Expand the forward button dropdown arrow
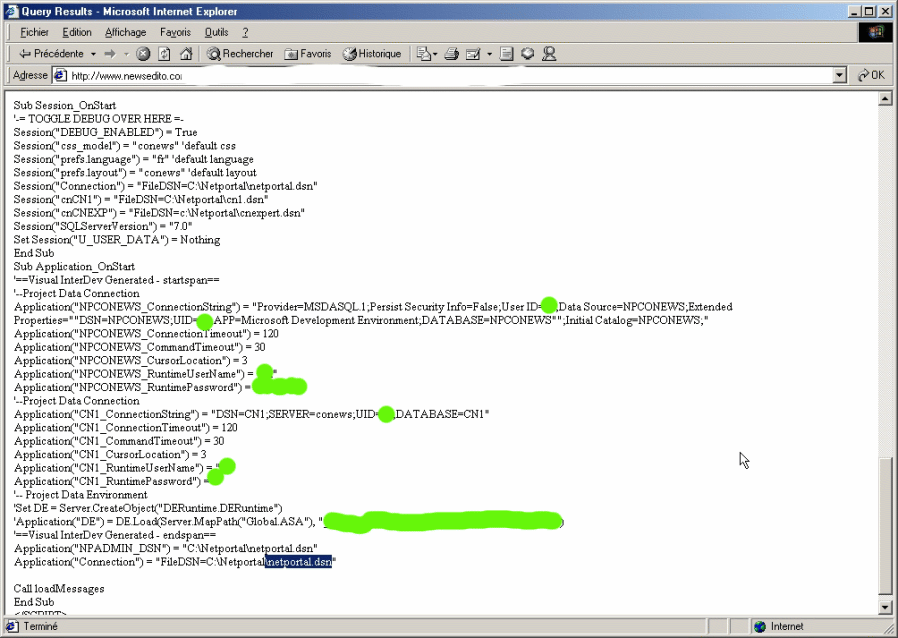The width and height of the screenshot is (898, 638). (x=125, y=54)
